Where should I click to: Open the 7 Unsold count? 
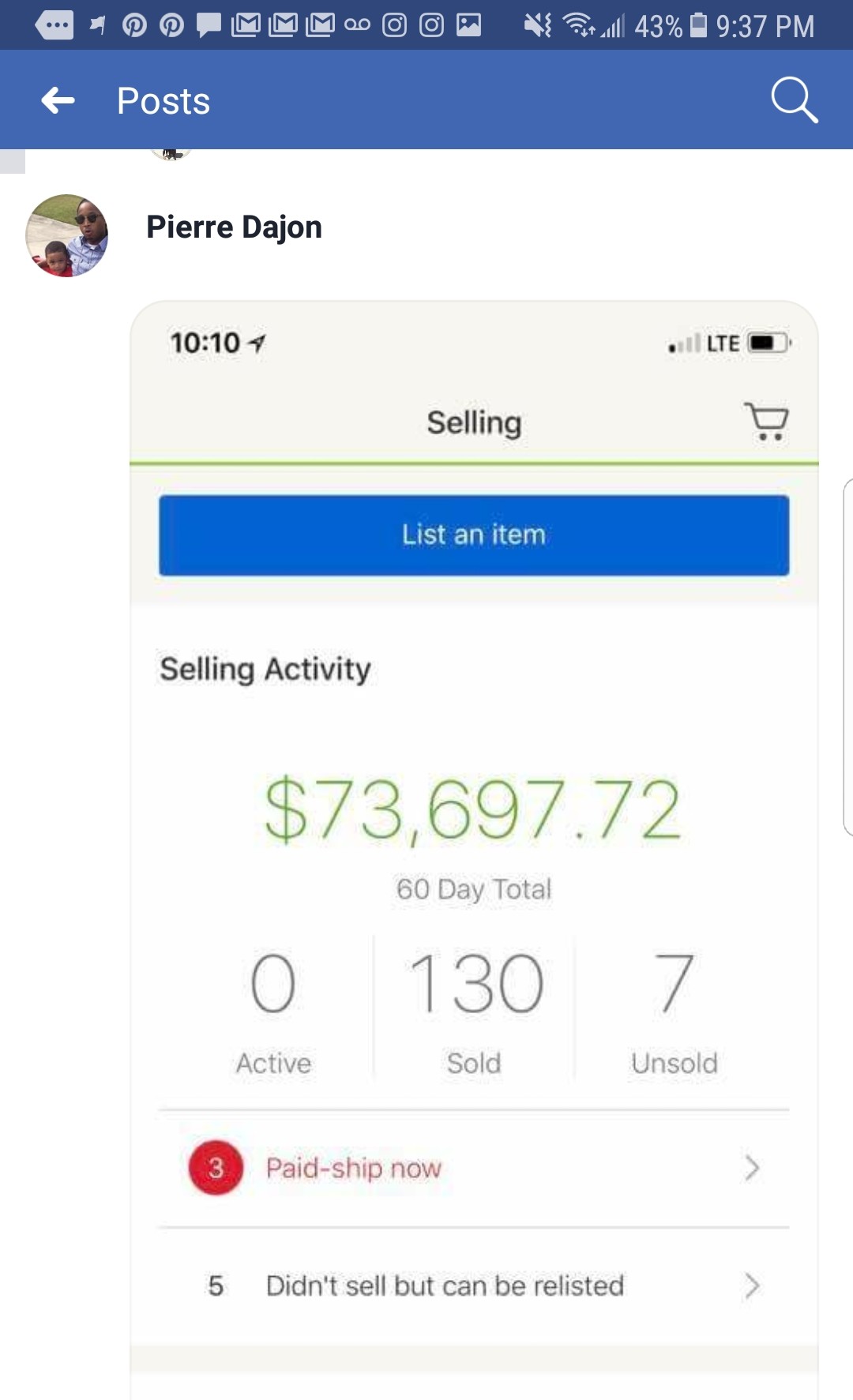[x=675, y=1011]
